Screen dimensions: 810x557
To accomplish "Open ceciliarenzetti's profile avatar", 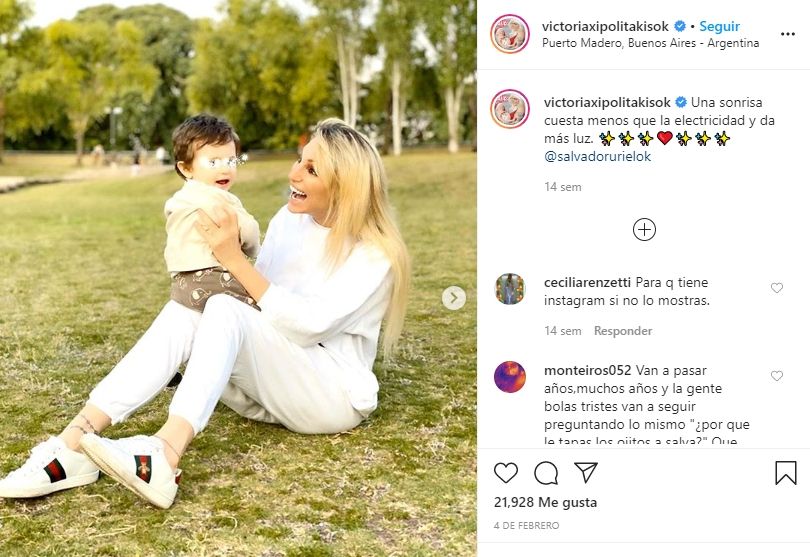I will (x=510, y=289).
